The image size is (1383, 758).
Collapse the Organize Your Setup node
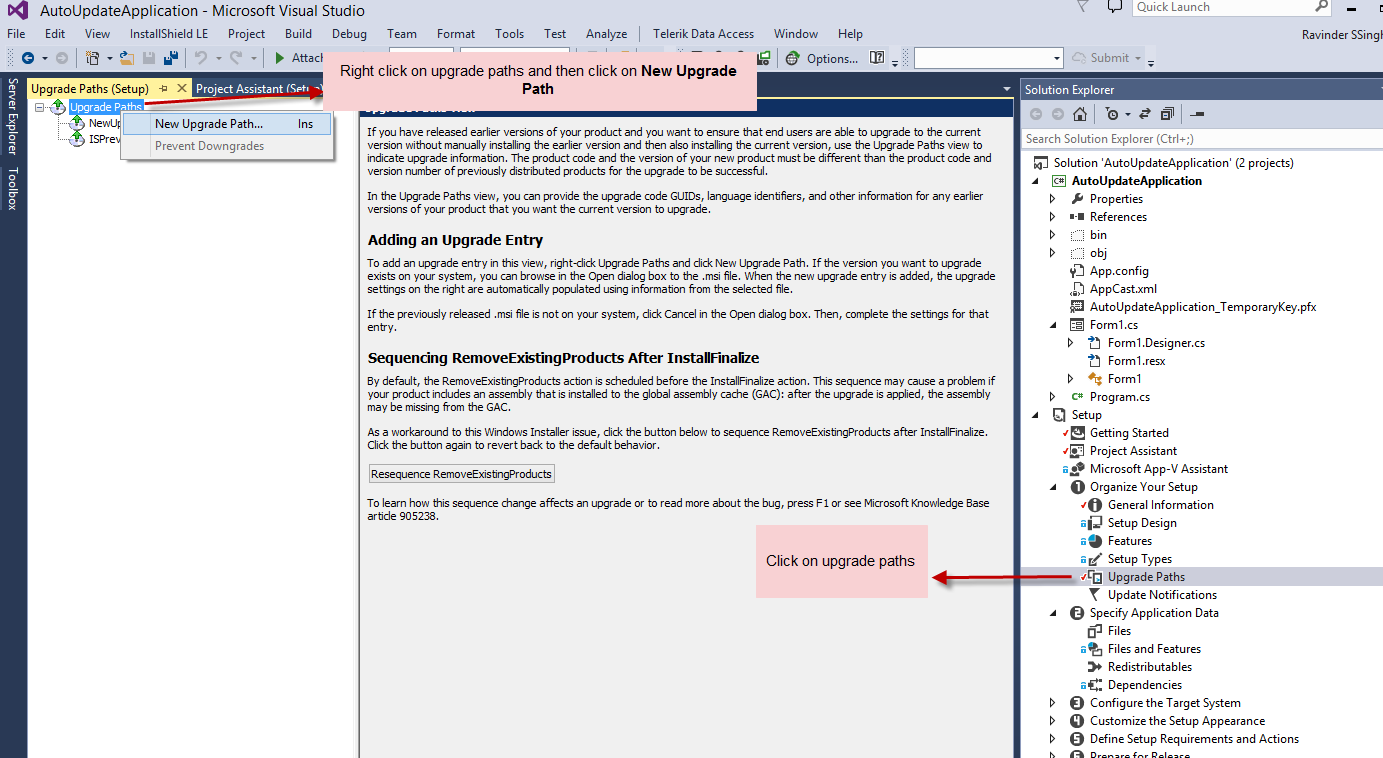tap(1052, 487)
